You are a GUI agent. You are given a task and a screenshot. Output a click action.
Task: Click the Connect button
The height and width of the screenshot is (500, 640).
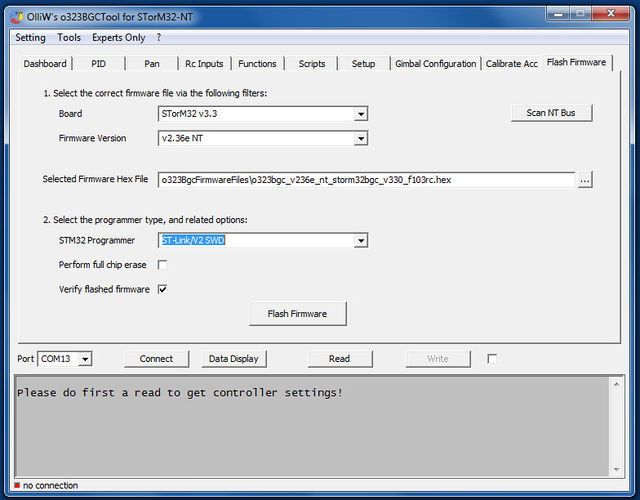[x=156, y=358]
